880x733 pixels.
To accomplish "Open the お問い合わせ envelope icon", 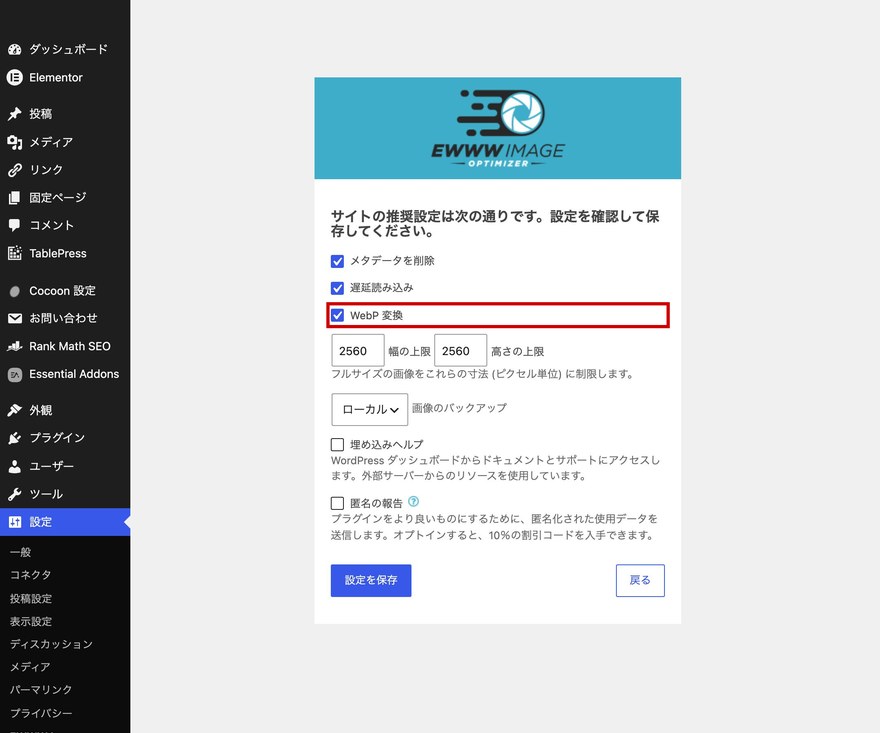I will 15,318.
